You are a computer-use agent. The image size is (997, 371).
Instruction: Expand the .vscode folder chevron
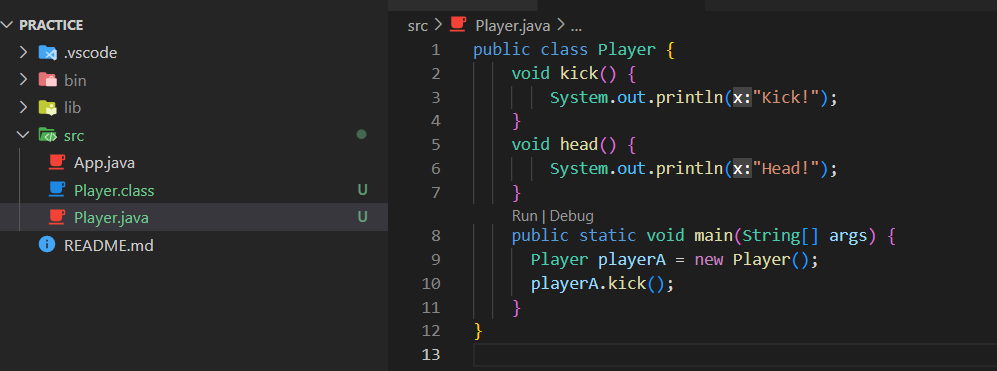(x=23, y=52)
